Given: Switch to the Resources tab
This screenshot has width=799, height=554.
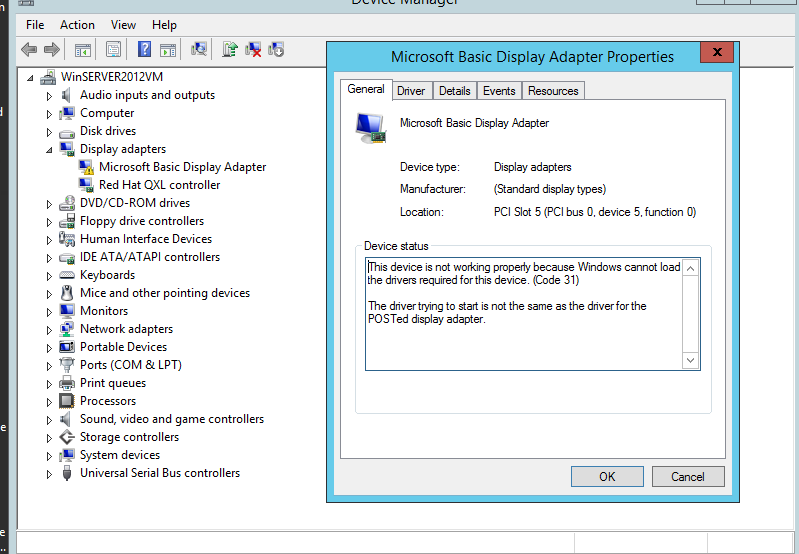Looking at the screenshot, I should pos(553,91).
